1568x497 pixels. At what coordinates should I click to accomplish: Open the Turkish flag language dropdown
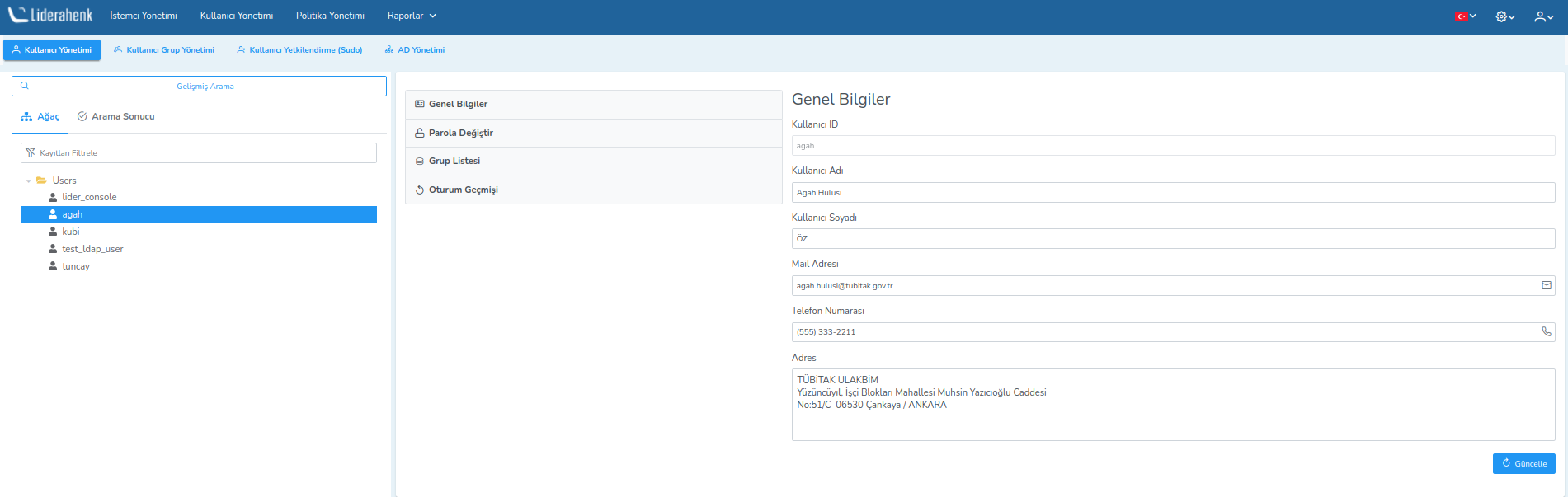[x=1465, y=16]
